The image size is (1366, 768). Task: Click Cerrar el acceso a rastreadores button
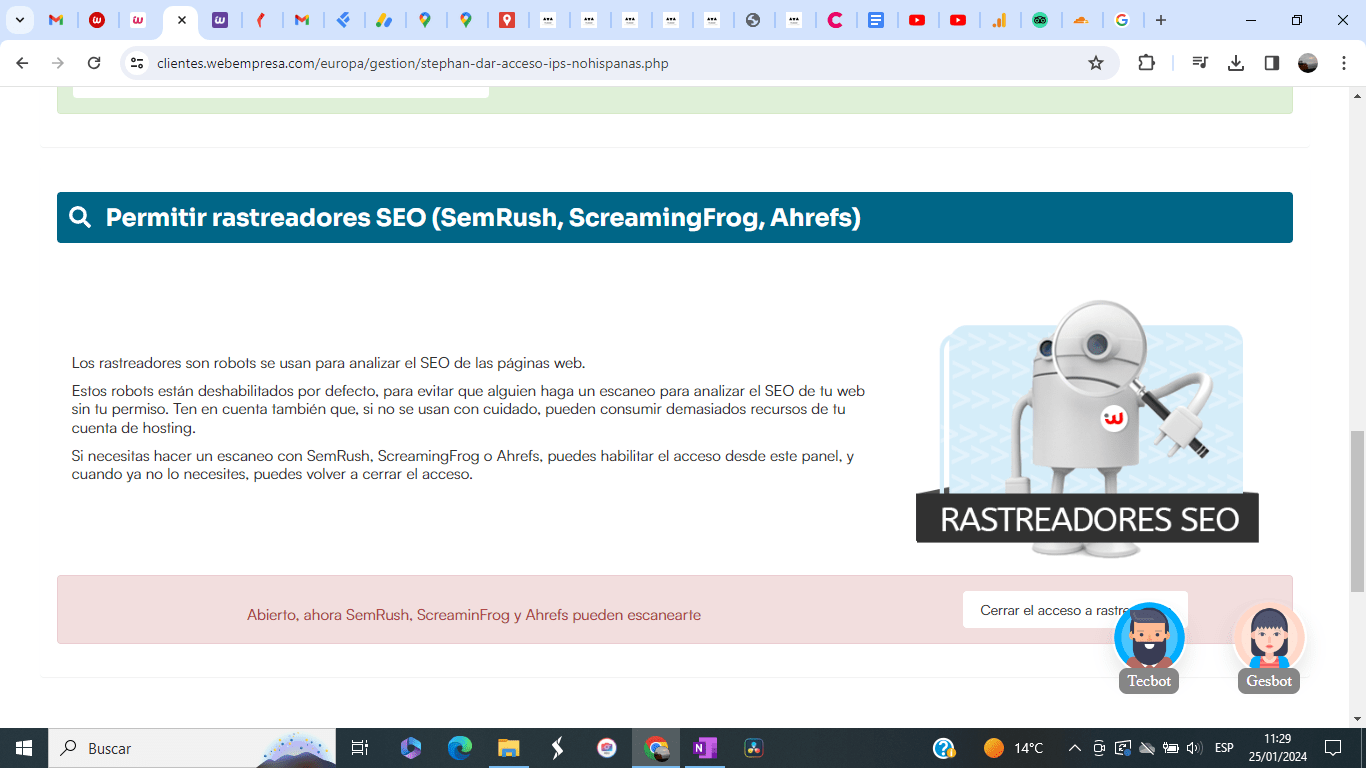1075,610
